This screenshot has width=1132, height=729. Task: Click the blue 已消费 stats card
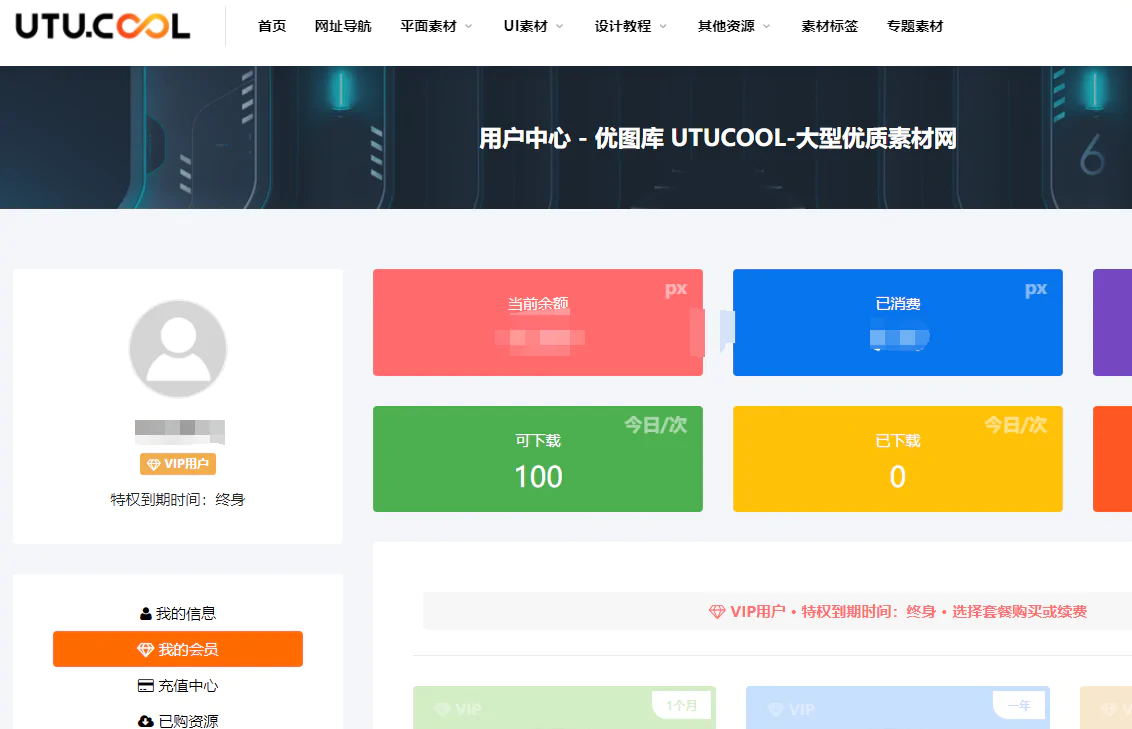(x=897, y=322)
